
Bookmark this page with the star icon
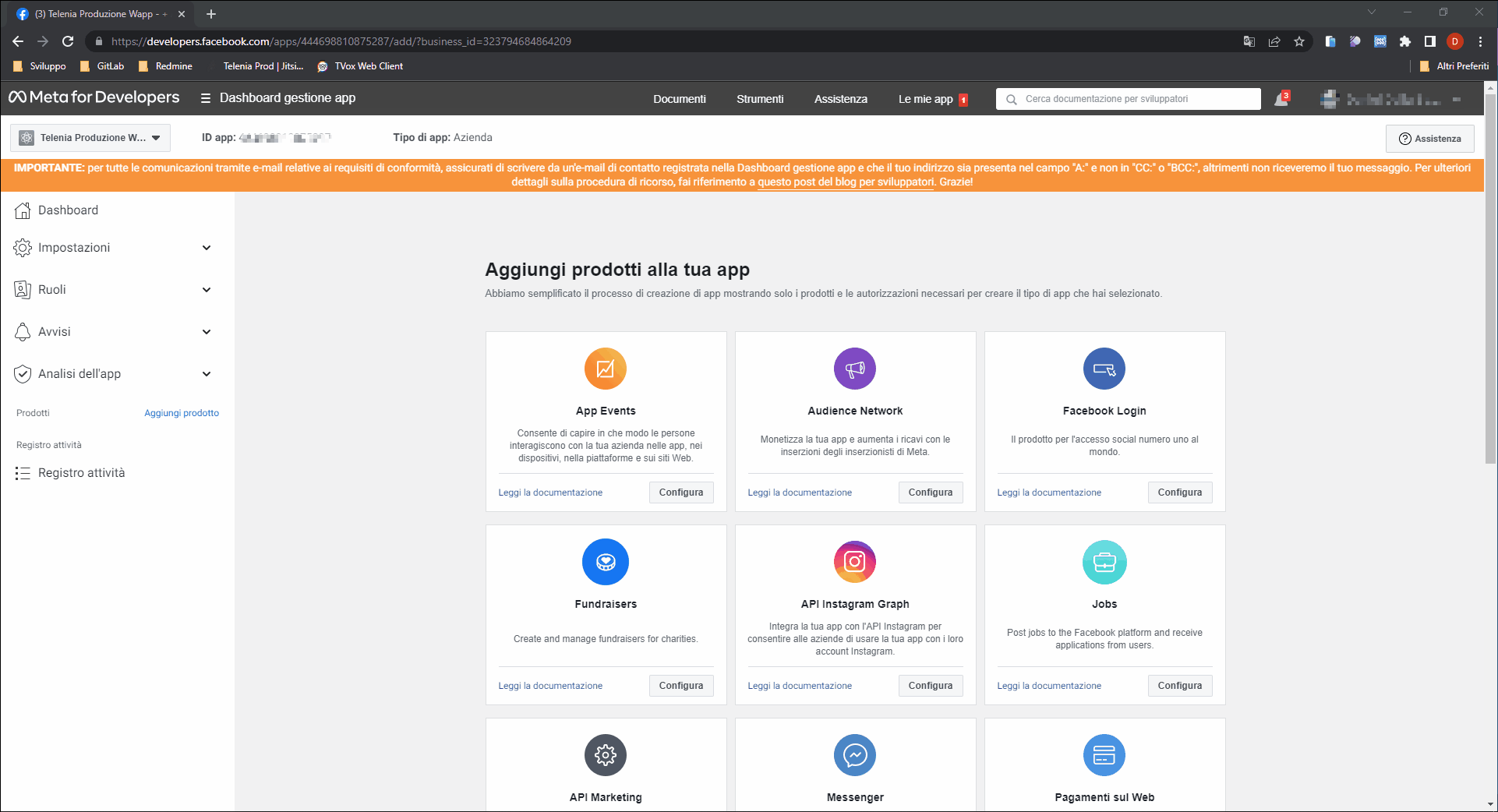1299,41
